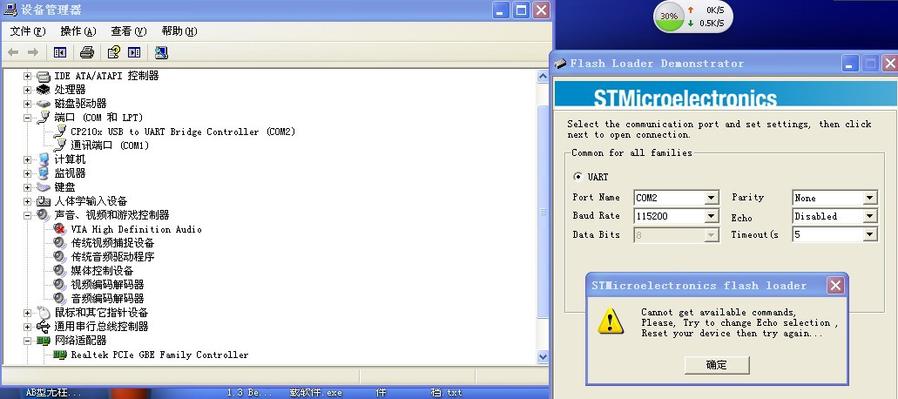Select the 监视器 monitor icon
Viewport: 898px width, 399px height.
[x=44, y=173]
